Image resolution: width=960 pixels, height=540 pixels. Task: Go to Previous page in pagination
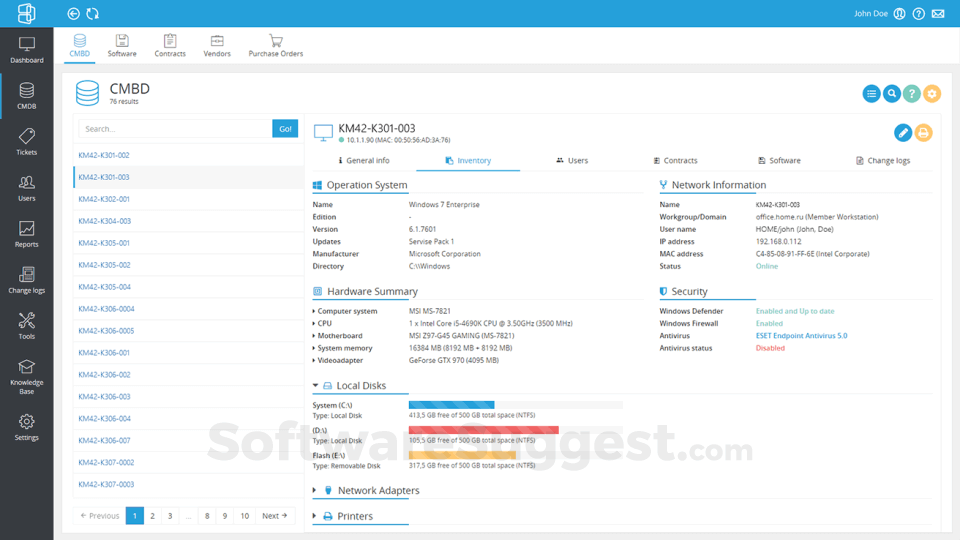tap(100, 516)
